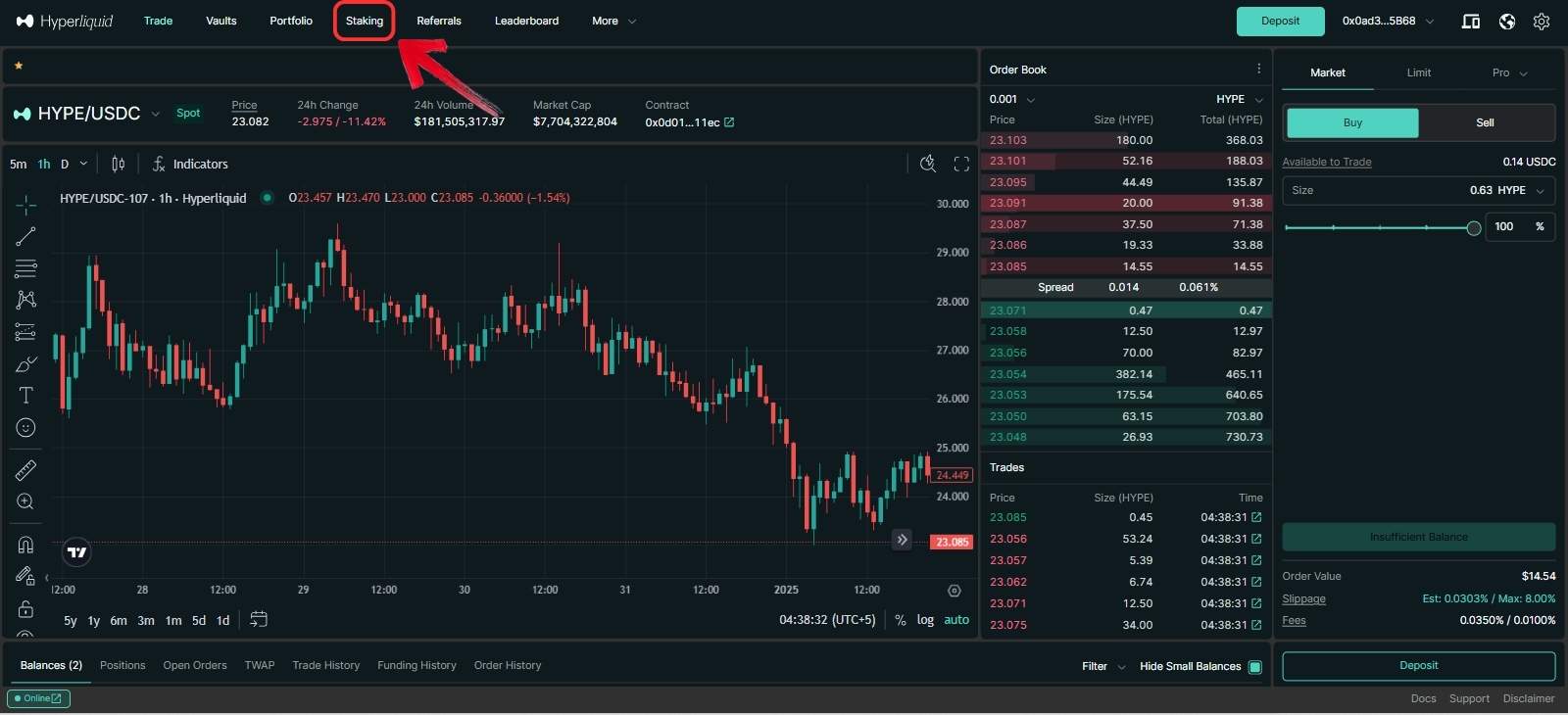Open the HYPE order book unit dropdown
Screen dimensions: 1568x715
[1240, 99]
